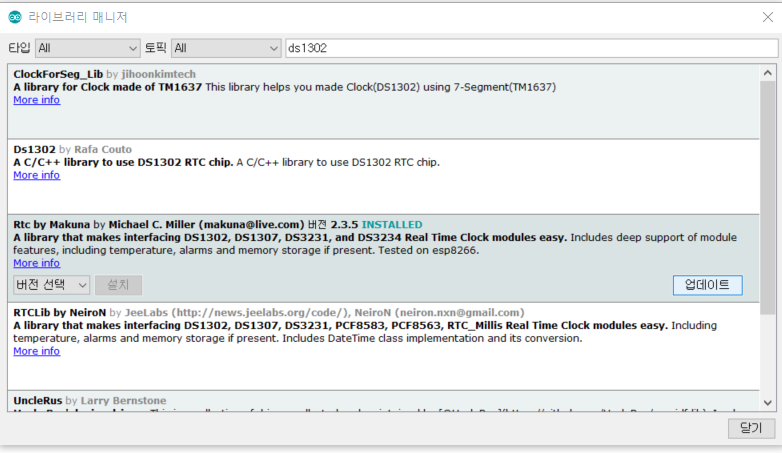The height and width of the screenshot is (453, 782).
Task: Click the Arduino logo icon in title bar
Action: [15, 17]
